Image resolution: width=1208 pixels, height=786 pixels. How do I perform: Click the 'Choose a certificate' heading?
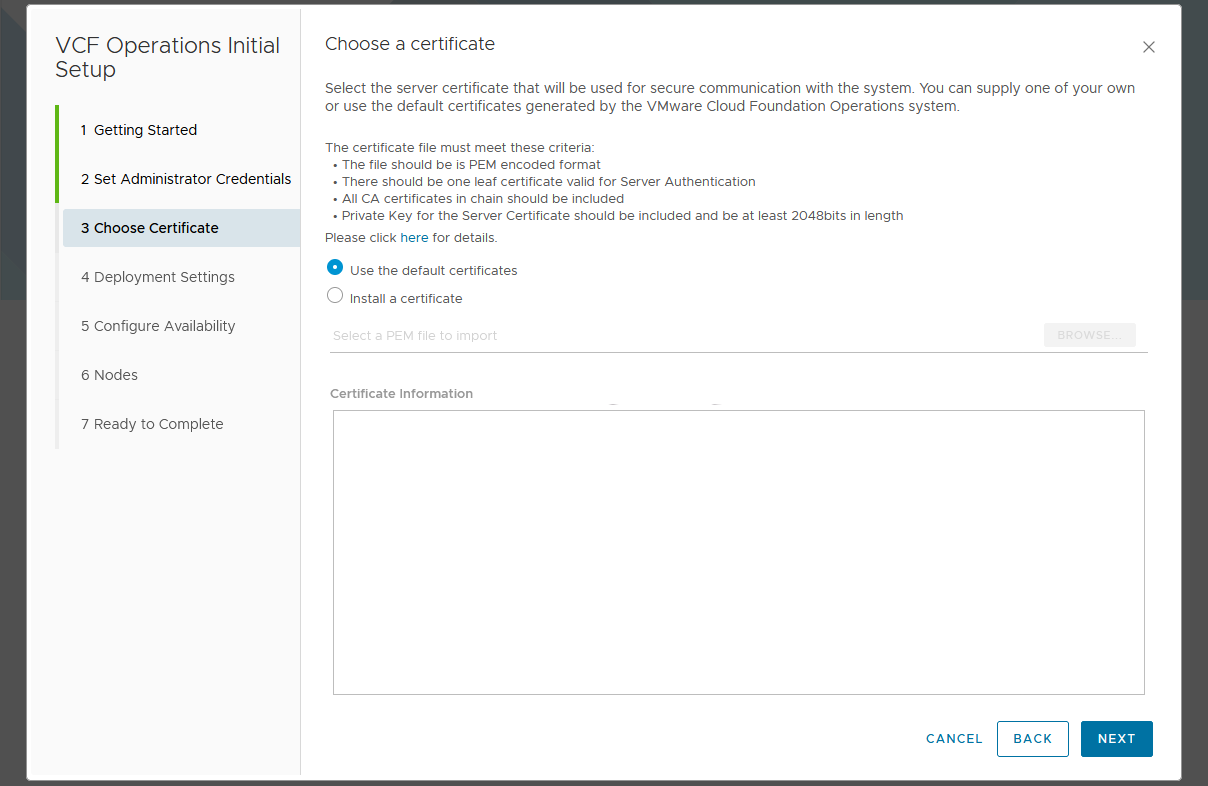click(x=410, y=44)
